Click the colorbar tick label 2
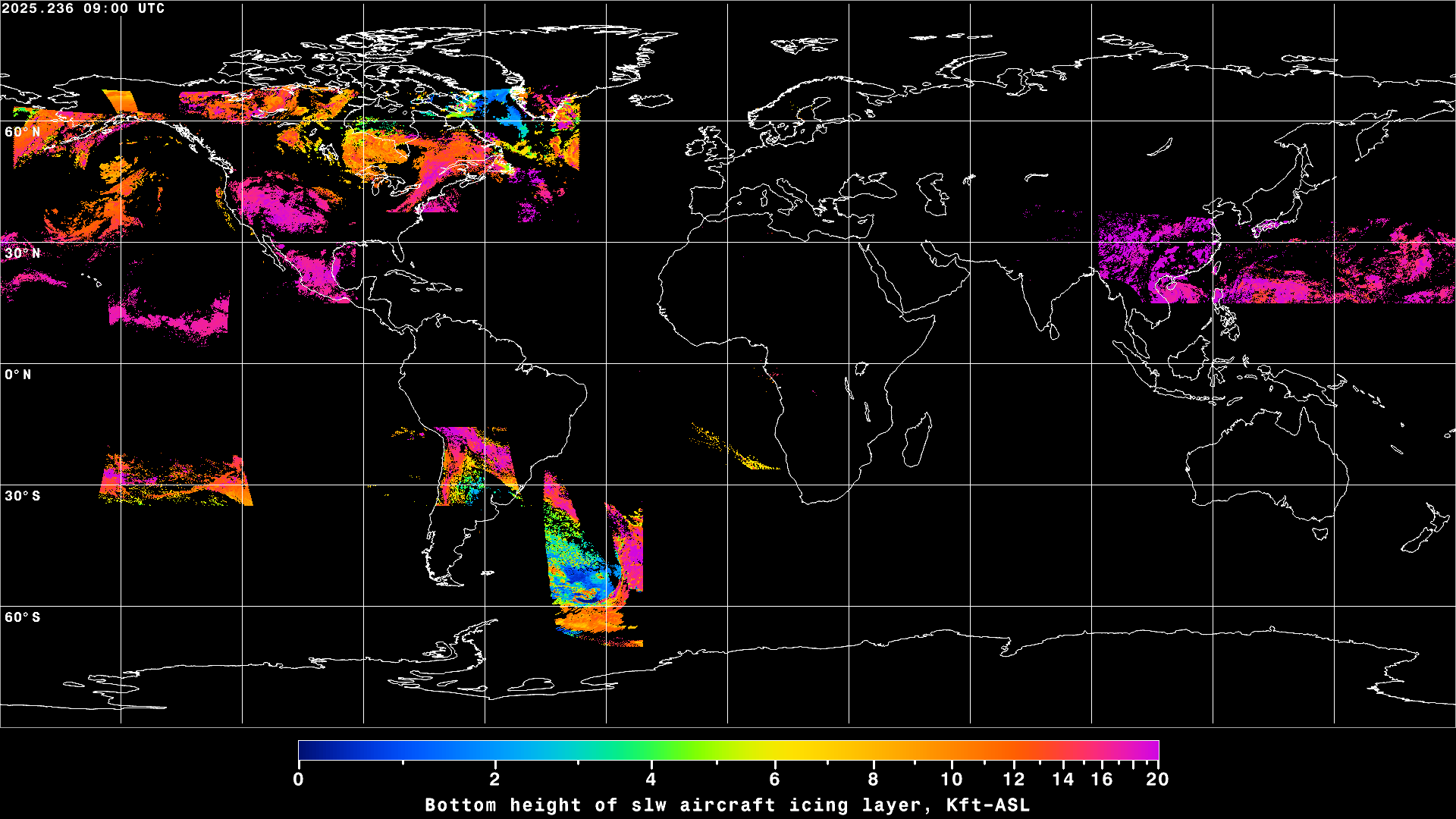1456x819 pixels. click(494, 780)
